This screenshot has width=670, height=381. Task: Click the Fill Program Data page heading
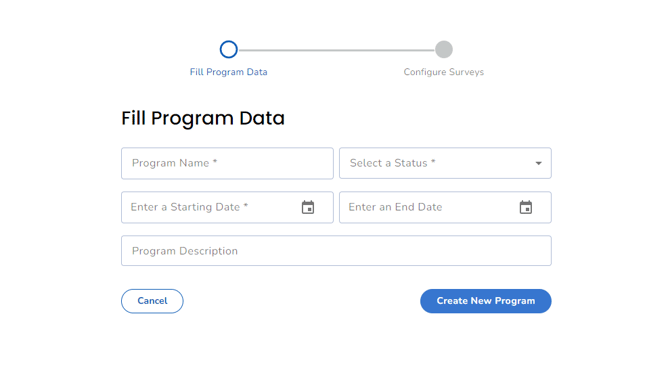(203, 118)
